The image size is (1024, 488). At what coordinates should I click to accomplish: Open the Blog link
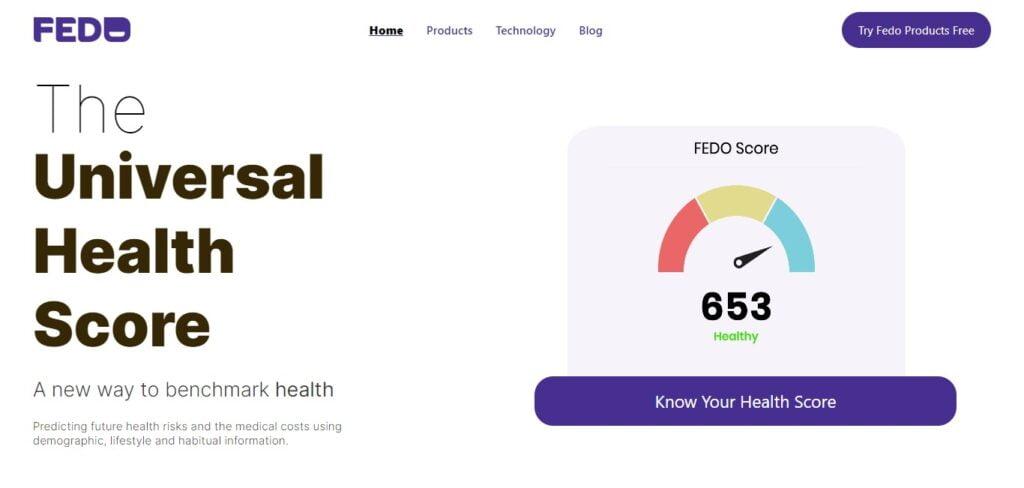[590, 31]
